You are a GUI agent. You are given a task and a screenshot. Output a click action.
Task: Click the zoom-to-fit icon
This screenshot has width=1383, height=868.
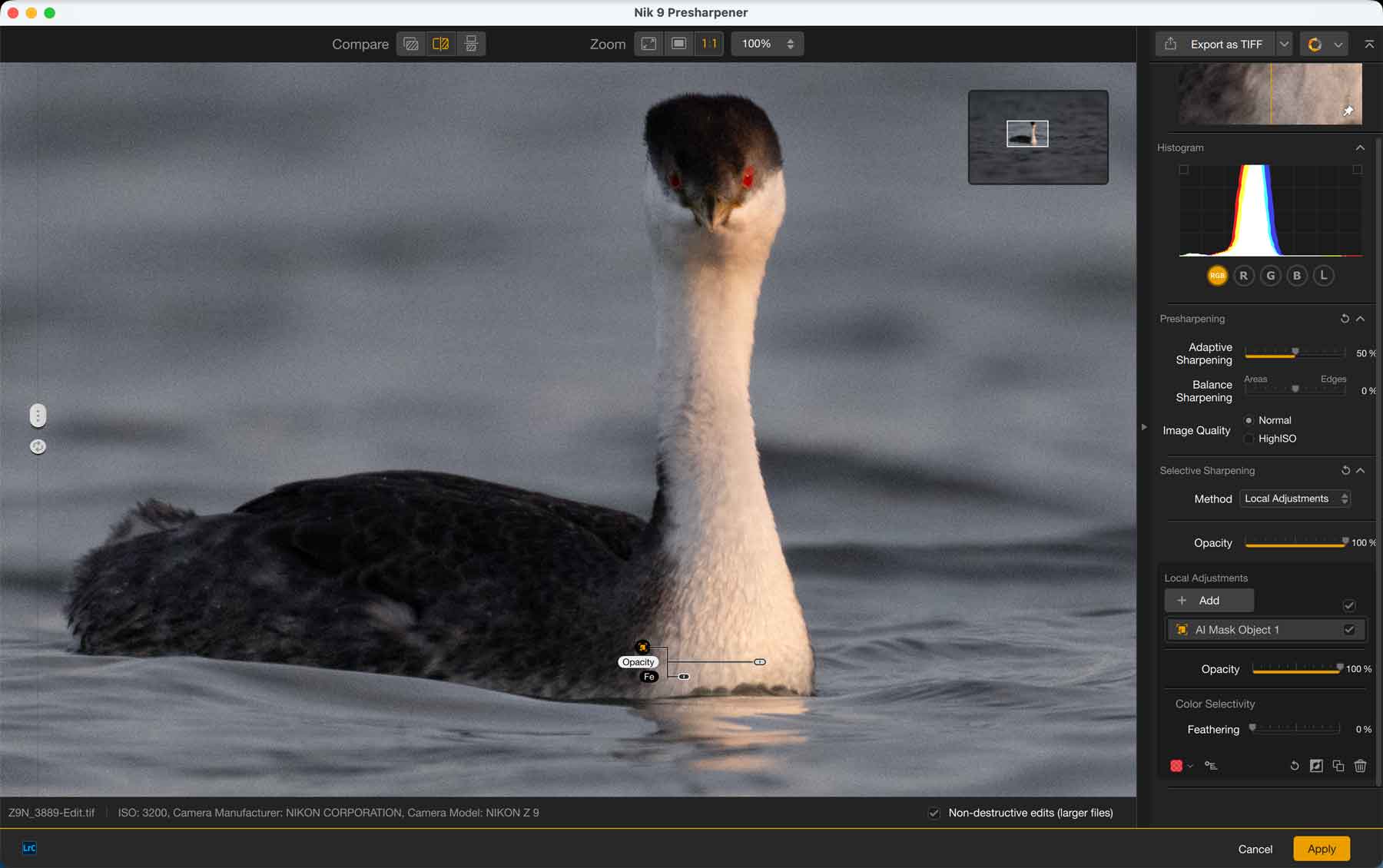[x=649, y=44]
